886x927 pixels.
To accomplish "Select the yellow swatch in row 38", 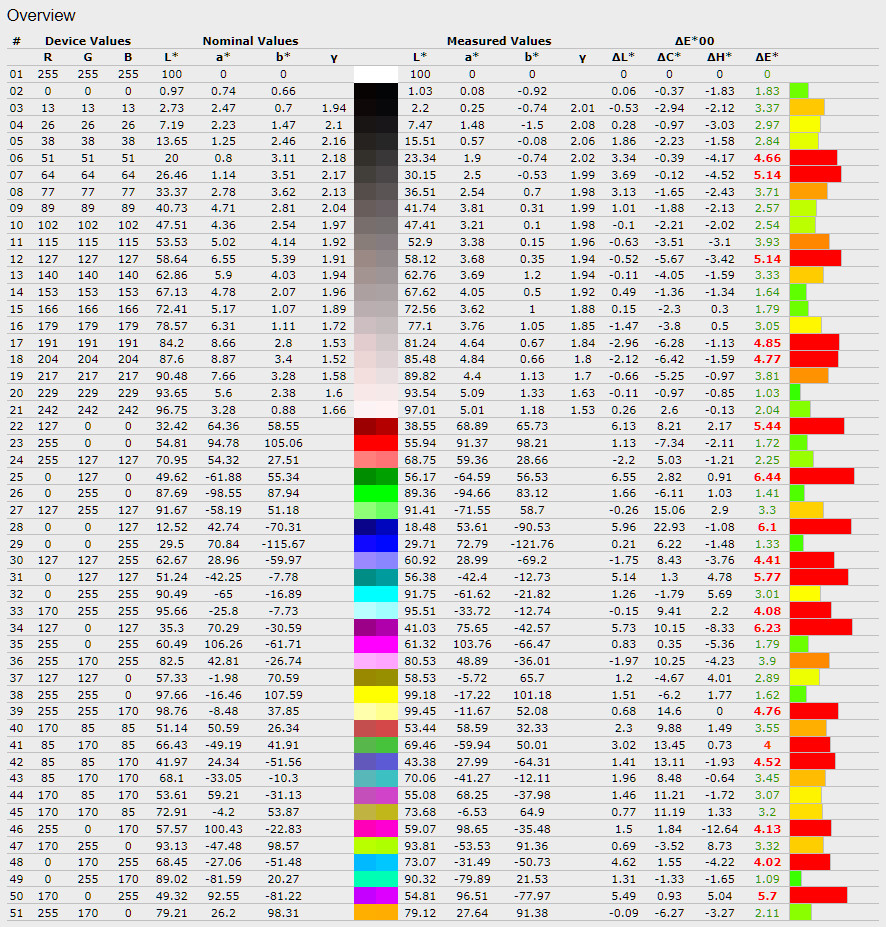I will click(375, 694).
